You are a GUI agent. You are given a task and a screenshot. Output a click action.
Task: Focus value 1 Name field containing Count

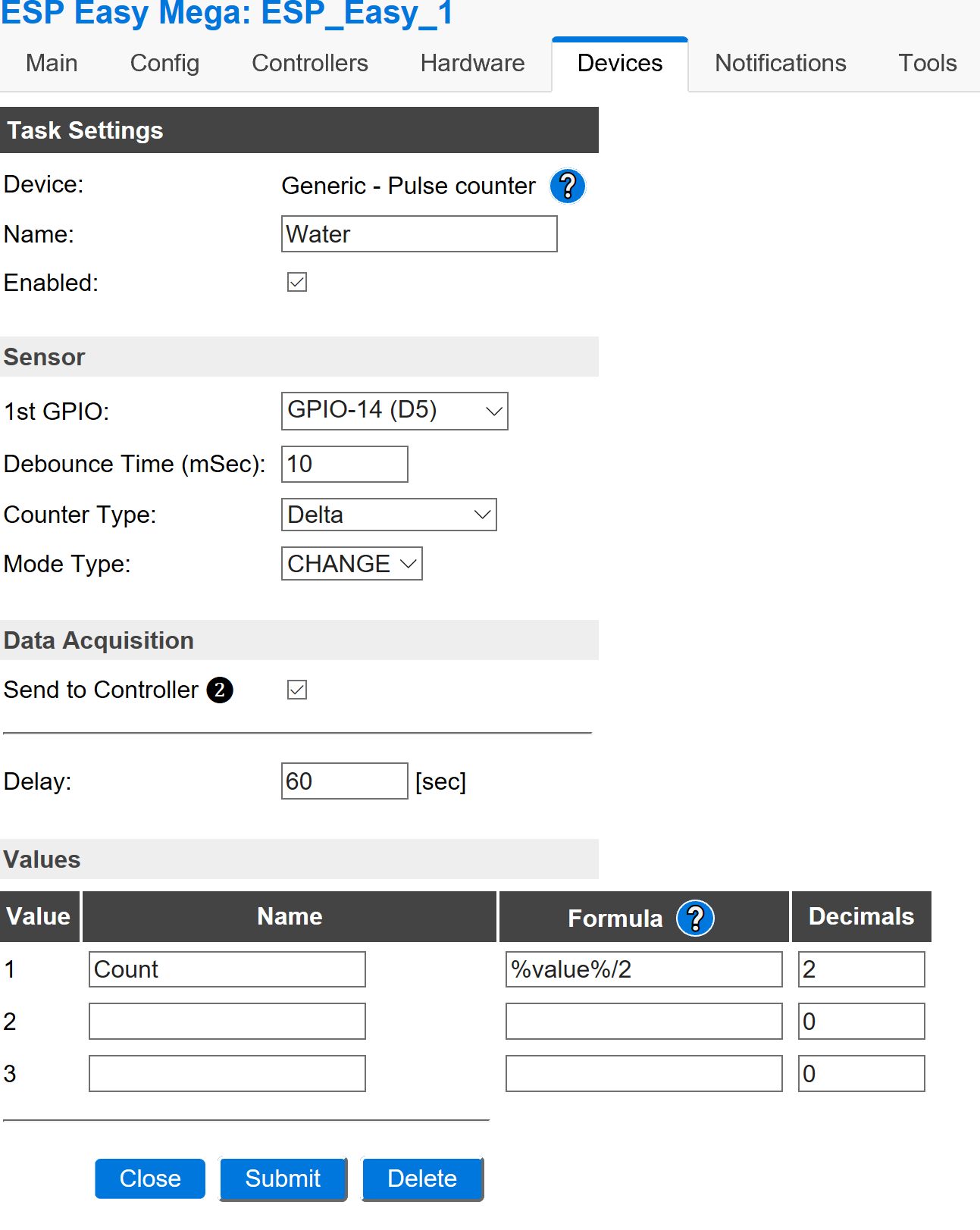227,969
